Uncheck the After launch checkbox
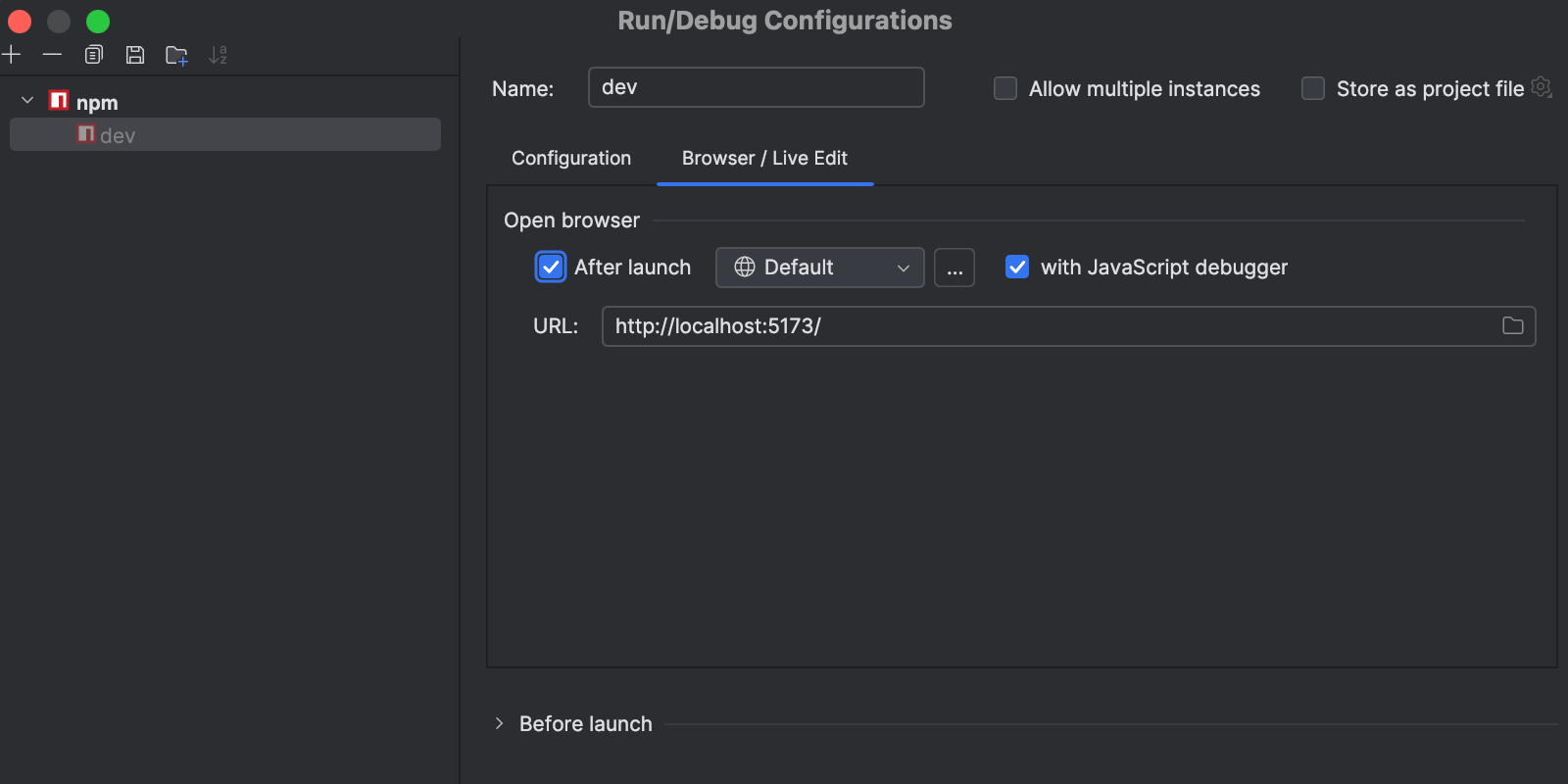Image resolution: width=1568 pixels, height=784 pixels. click(x=551, y=268)
